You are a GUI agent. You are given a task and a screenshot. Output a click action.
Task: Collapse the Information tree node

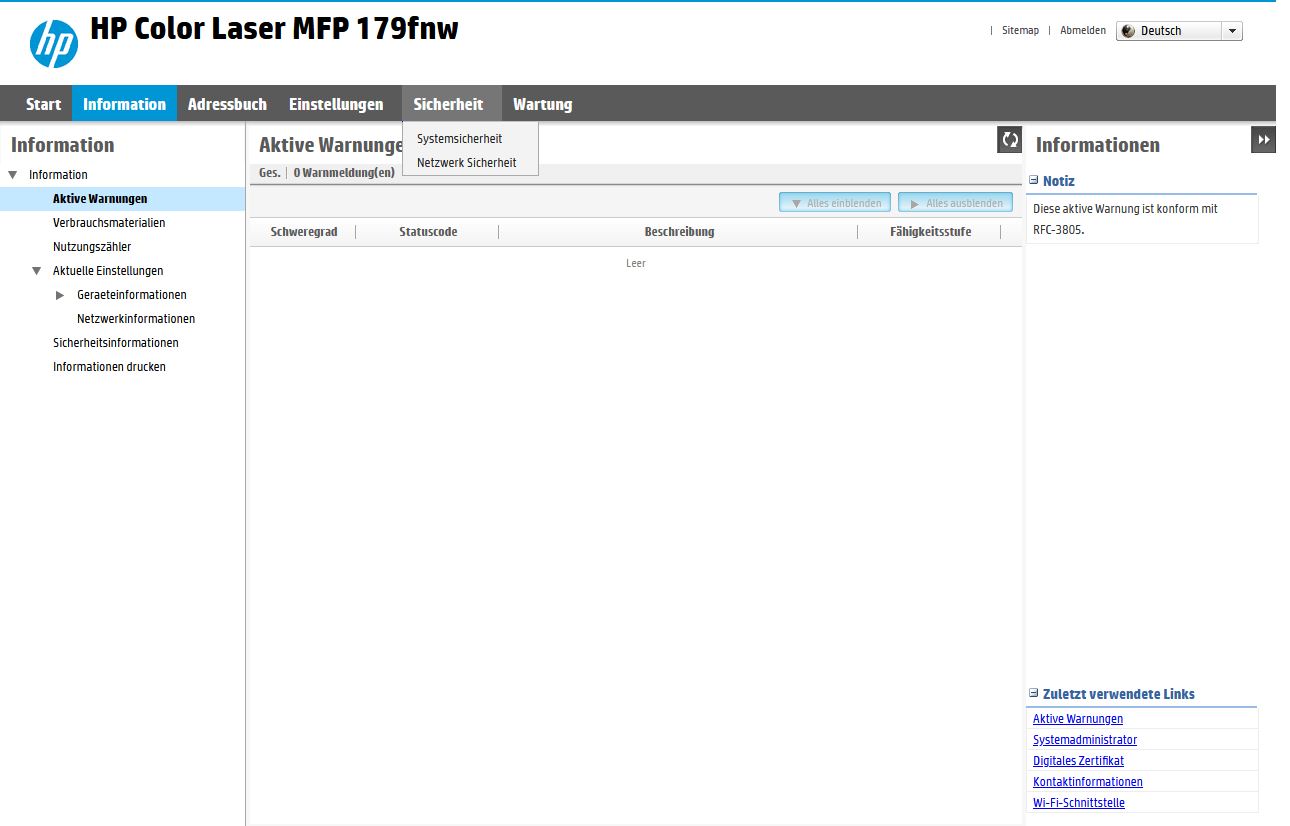13,175
